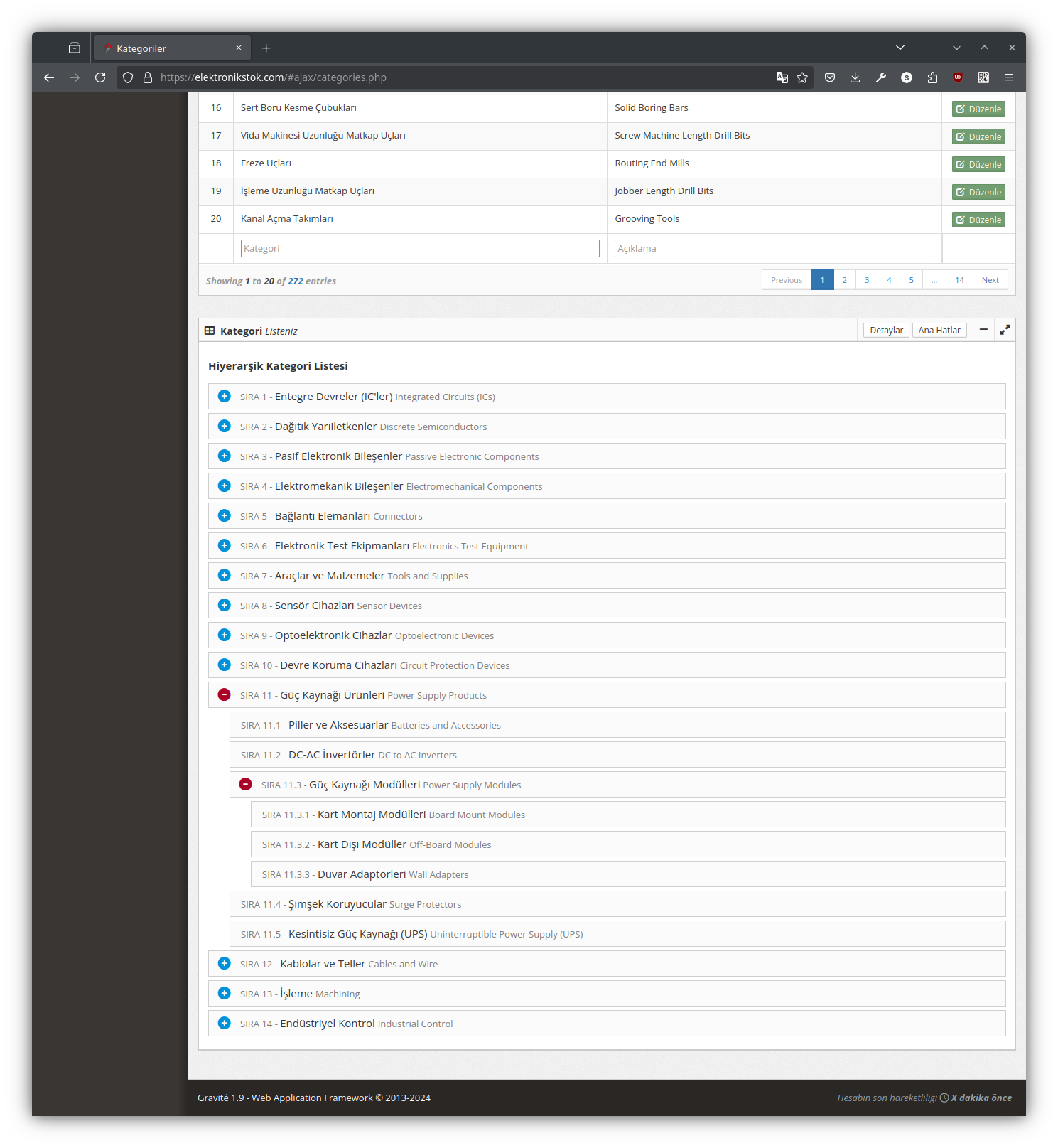Viewport: 1058px width, 1148px height.
Task: Expand SIRA 13 İşleme
Action: click(x=225, y=993)
